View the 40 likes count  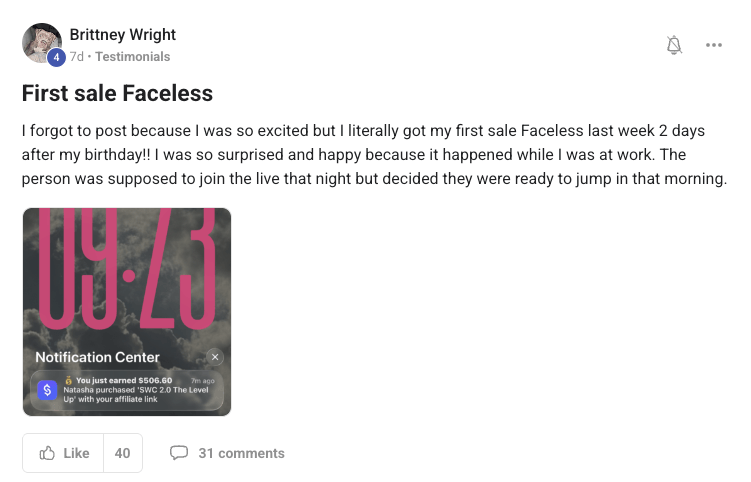pos(122,453)
